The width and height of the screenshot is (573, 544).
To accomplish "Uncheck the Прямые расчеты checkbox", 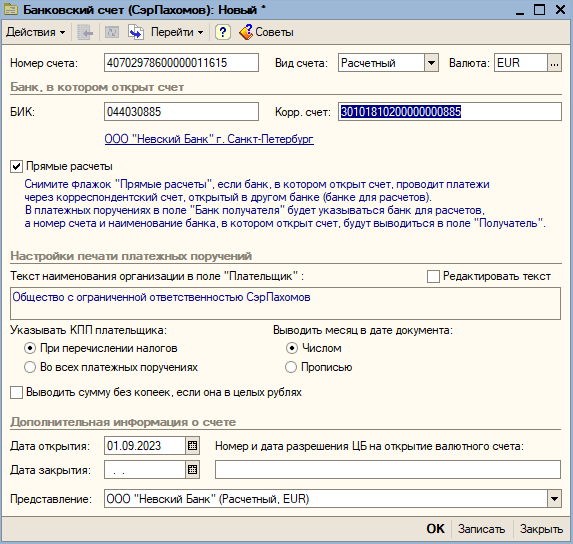I will pyautogui.click(x=16, y=167).
